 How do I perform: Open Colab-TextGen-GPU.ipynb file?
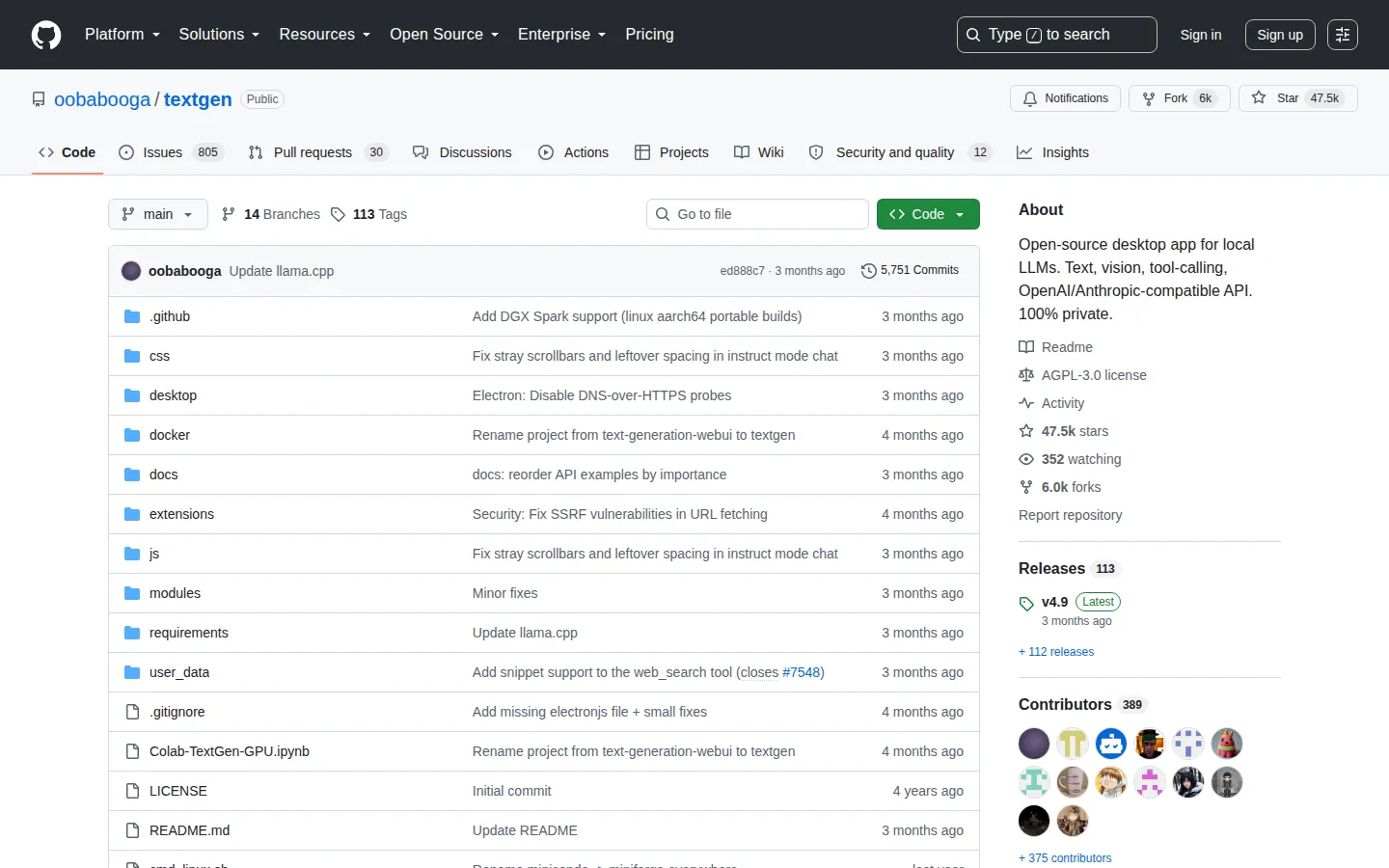pyautogui.click(x=230, y=751)
